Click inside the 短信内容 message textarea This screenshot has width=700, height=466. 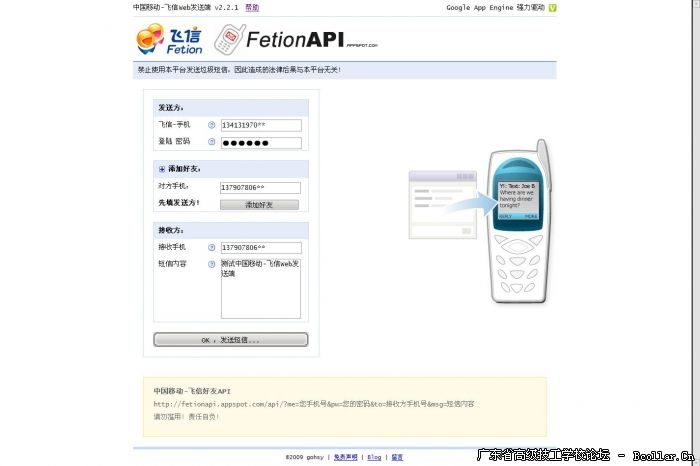pos(261,289)
